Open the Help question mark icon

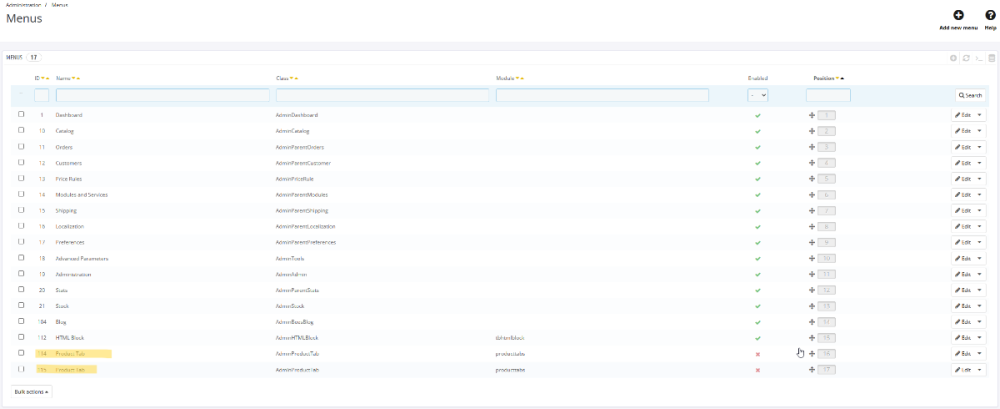[990, 15]
